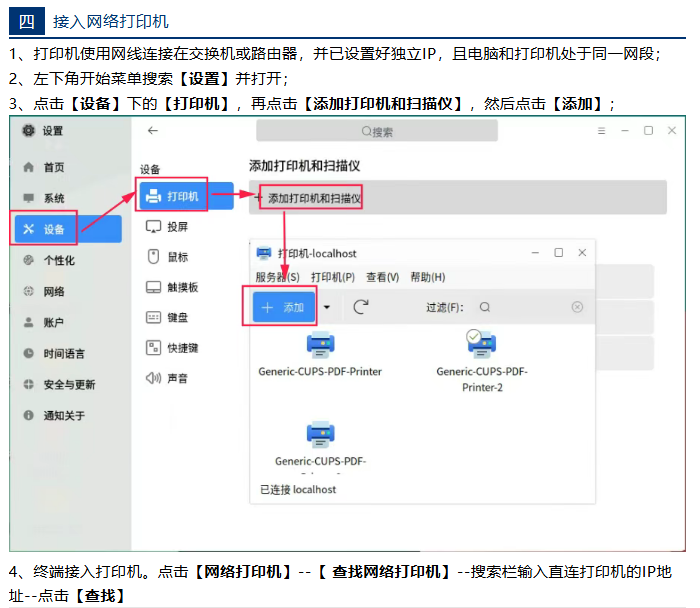Go to 网络 settings category
Viewport: 700px width, 608px height.
[53, 291]
